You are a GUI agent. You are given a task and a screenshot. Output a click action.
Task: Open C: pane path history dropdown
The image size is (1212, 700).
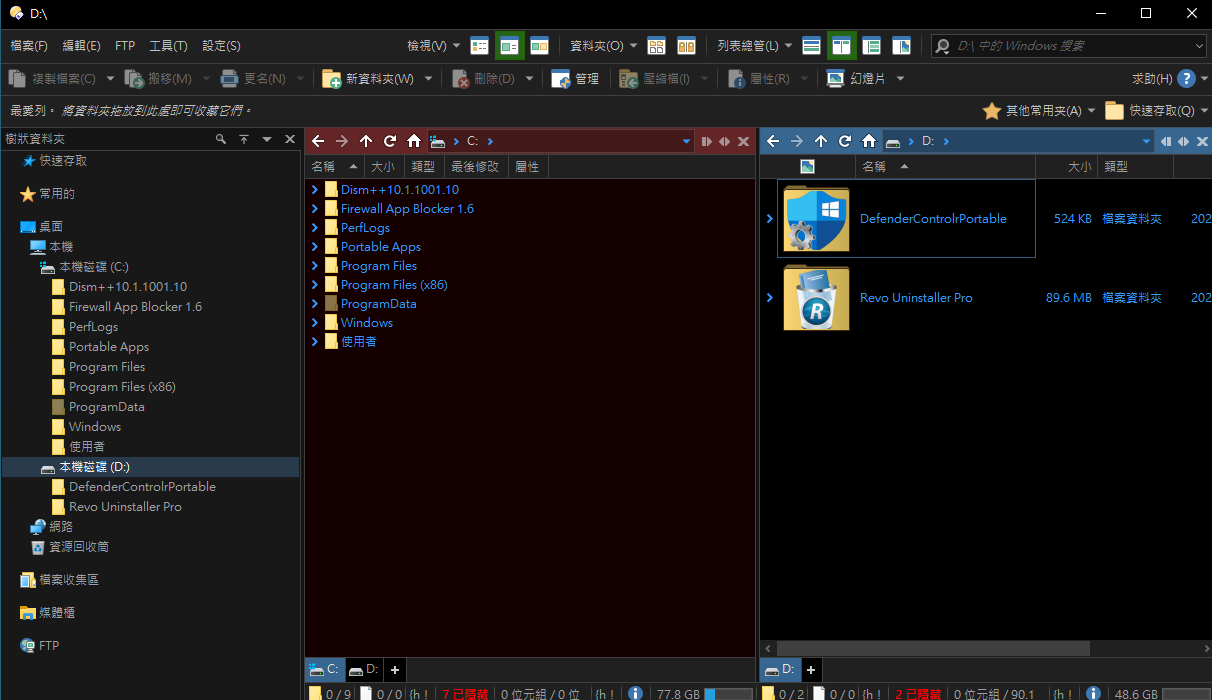coord(686,142)
